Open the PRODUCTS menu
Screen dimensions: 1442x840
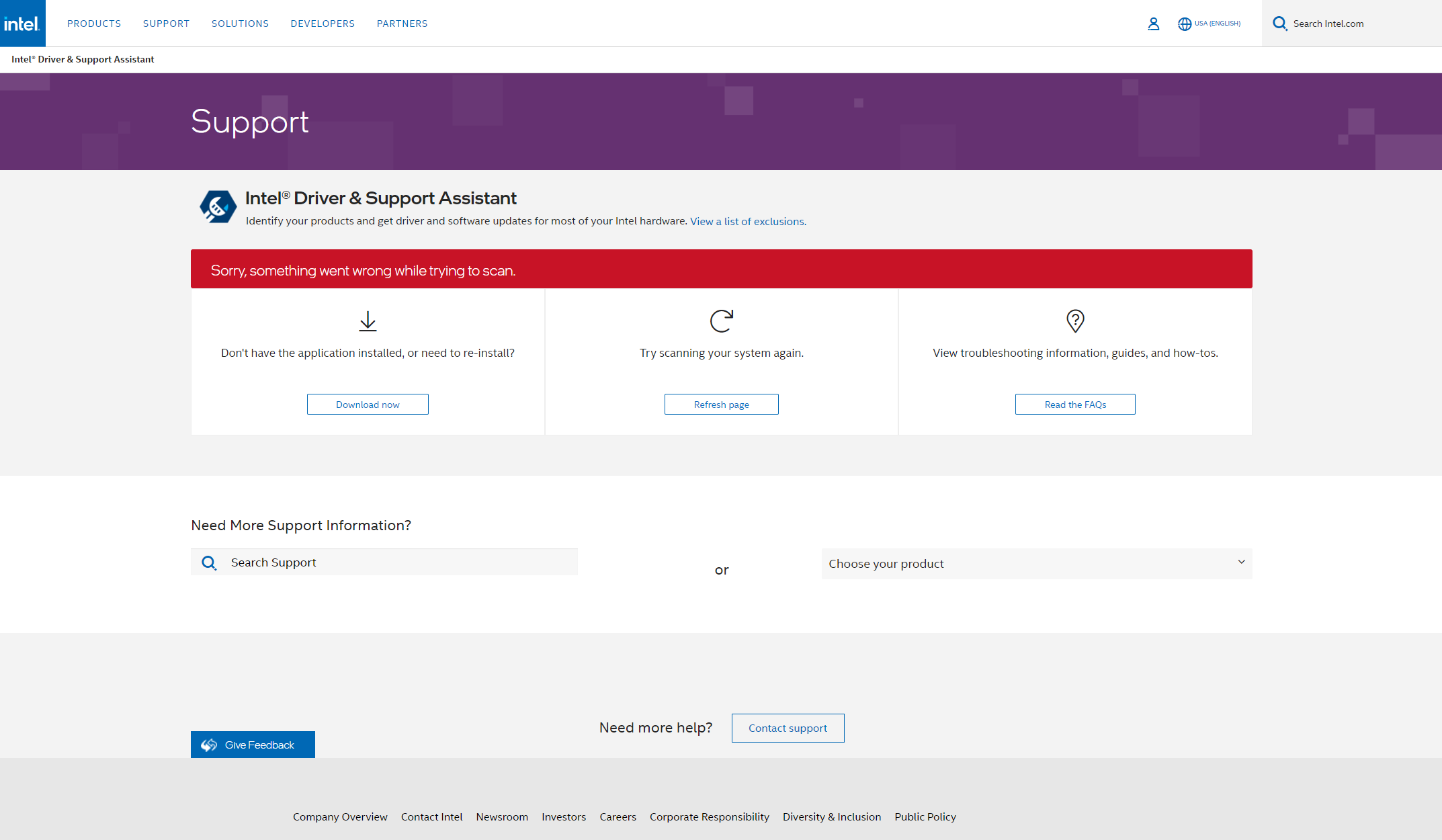[94, 23]
